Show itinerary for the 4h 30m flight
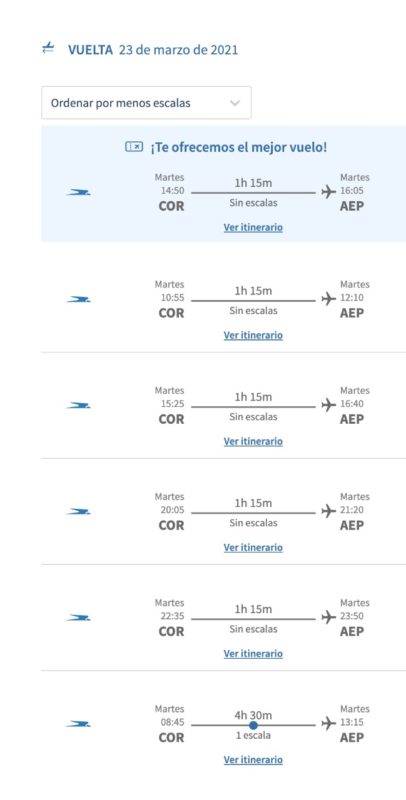 click(253, 760)
